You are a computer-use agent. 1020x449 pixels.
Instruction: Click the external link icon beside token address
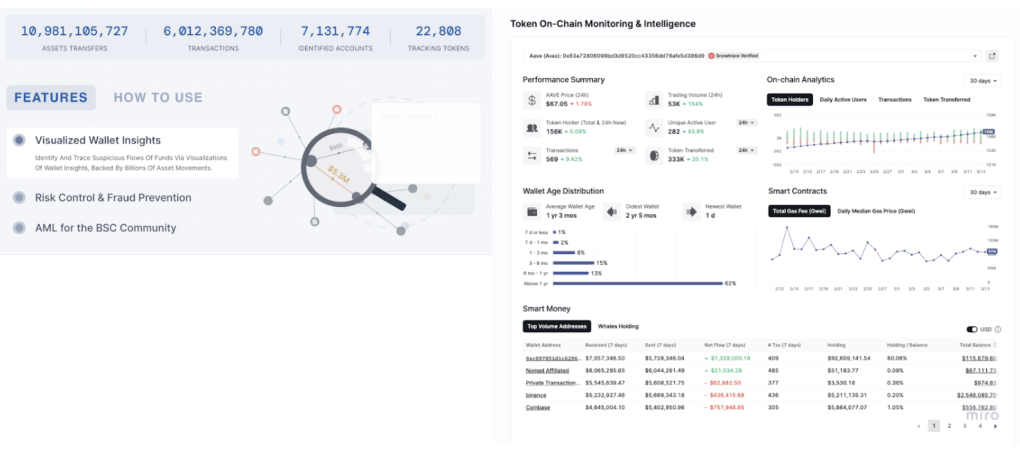point(992,56)
